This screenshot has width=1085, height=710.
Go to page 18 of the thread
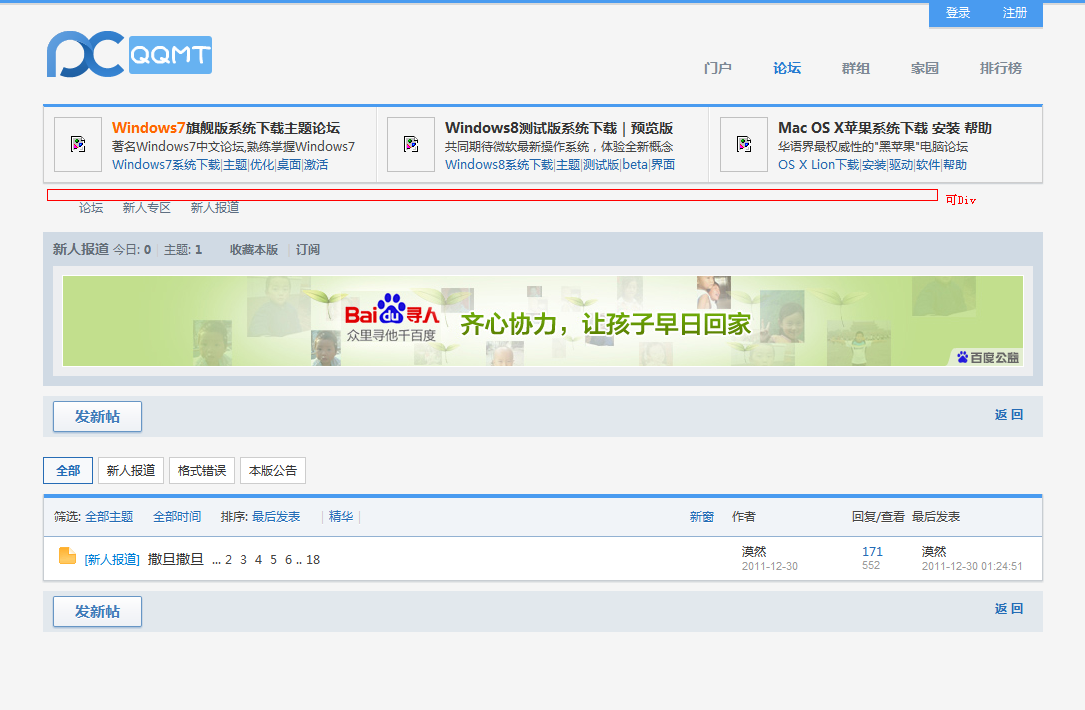(x=313, y=560)
